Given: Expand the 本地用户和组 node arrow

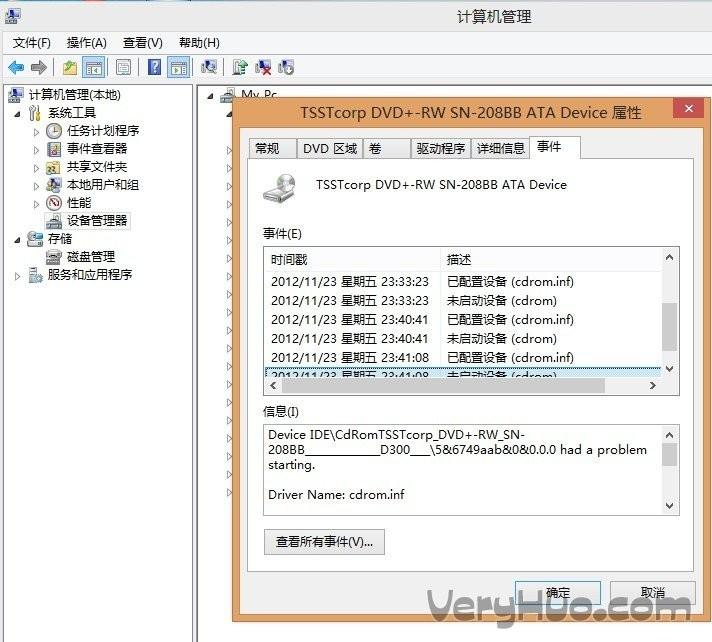Looking at the screenshot, I should (36, 186).
